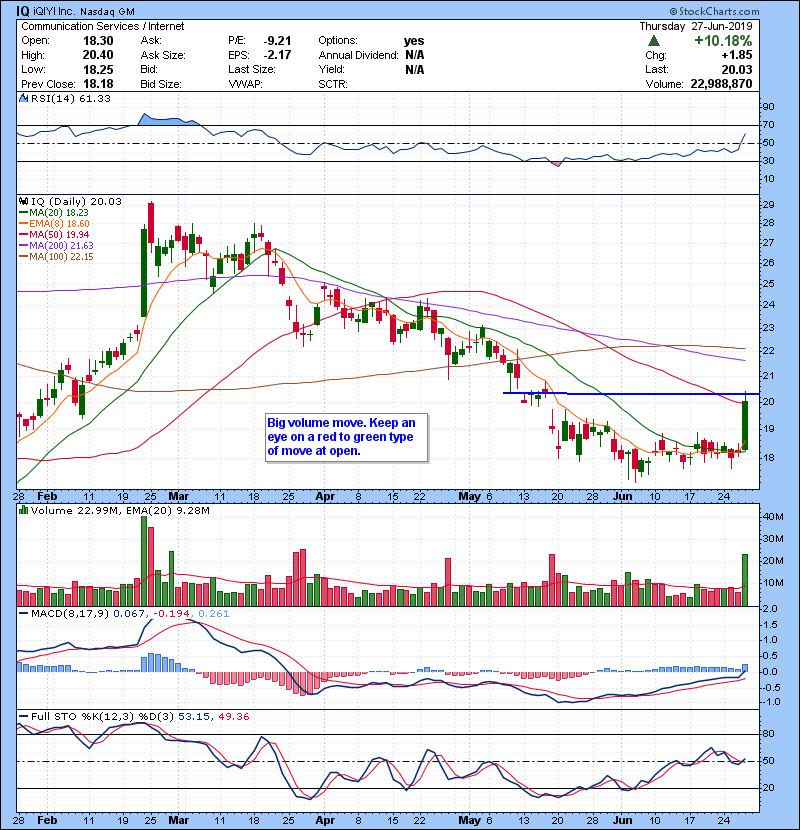
Task: Click the 90 level on RSI axis
Action: (768, 107)
